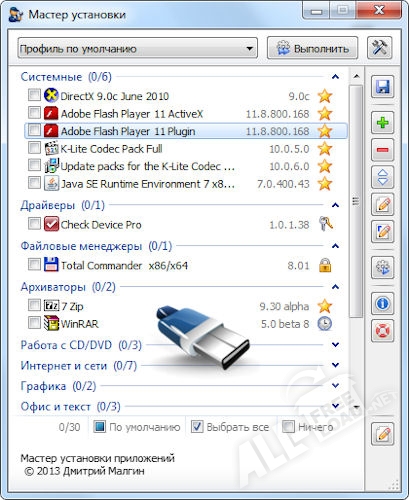The image size is (409, 500).
Task: Check Adobe Flash Player 11 ActiveX checkbox
Action: coord(34,113)
